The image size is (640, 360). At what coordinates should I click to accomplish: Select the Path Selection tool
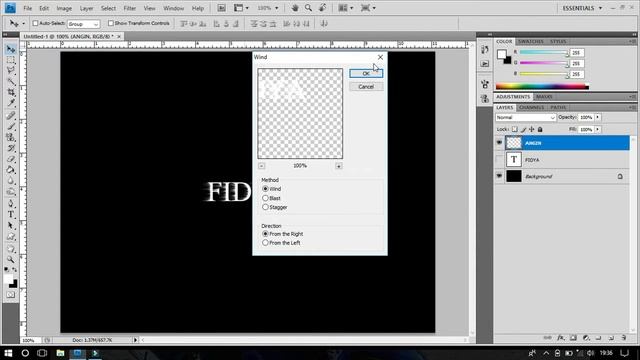click(x=11, y=226)
